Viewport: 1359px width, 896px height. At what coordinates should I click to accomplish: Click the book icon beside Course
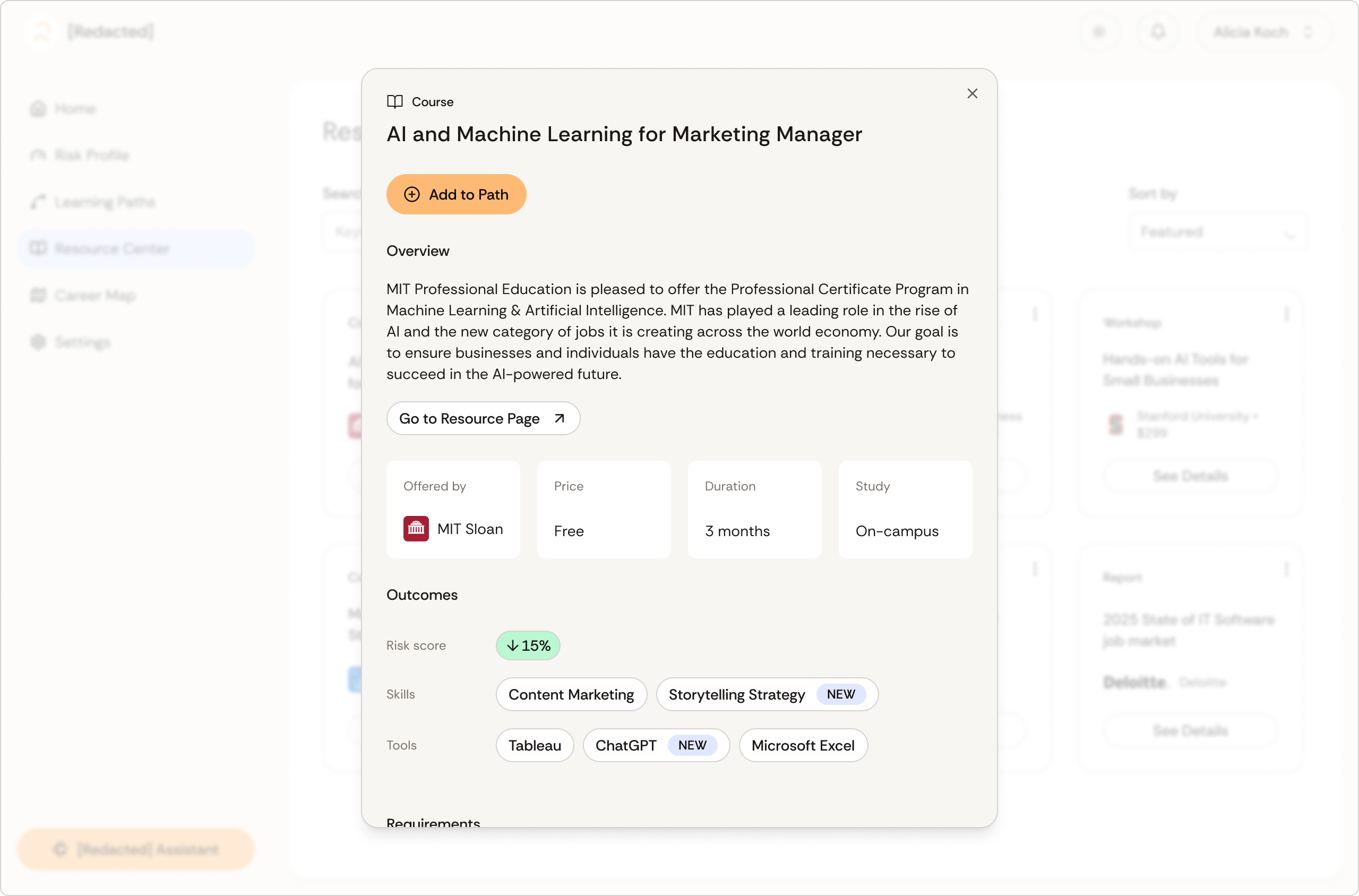[394, 102]
